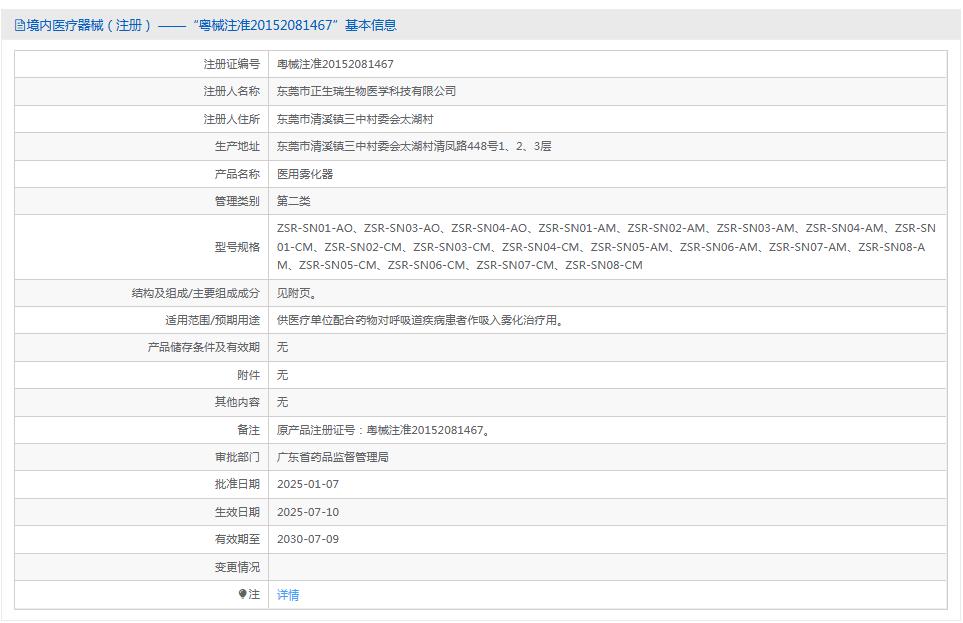Screen dimensions: 963x623
Task: Click the product name 医用雾化器
Action: 305,173
